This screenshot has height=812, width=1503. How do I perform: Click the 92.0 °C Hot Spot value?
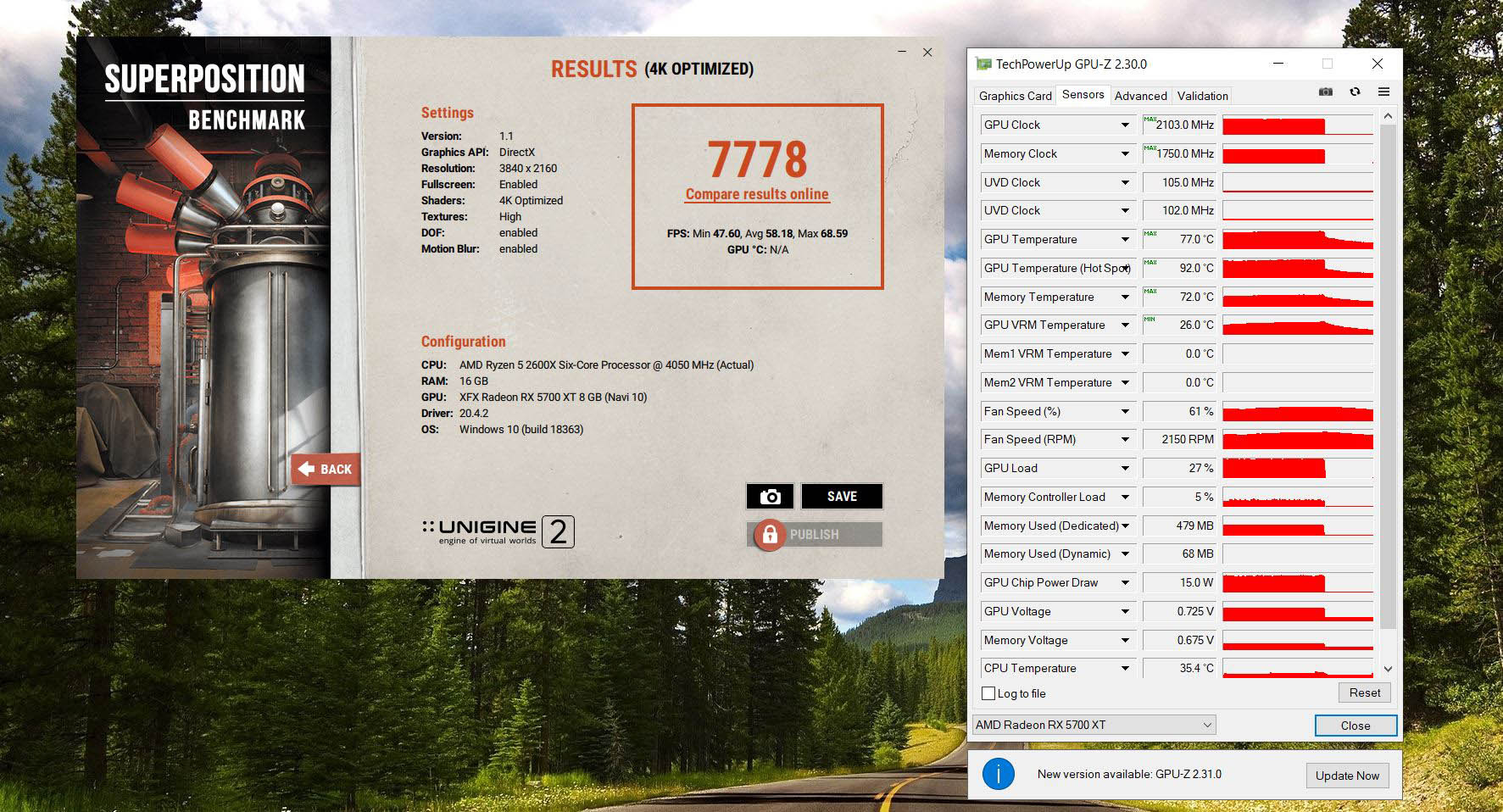tap(1179, 268)
